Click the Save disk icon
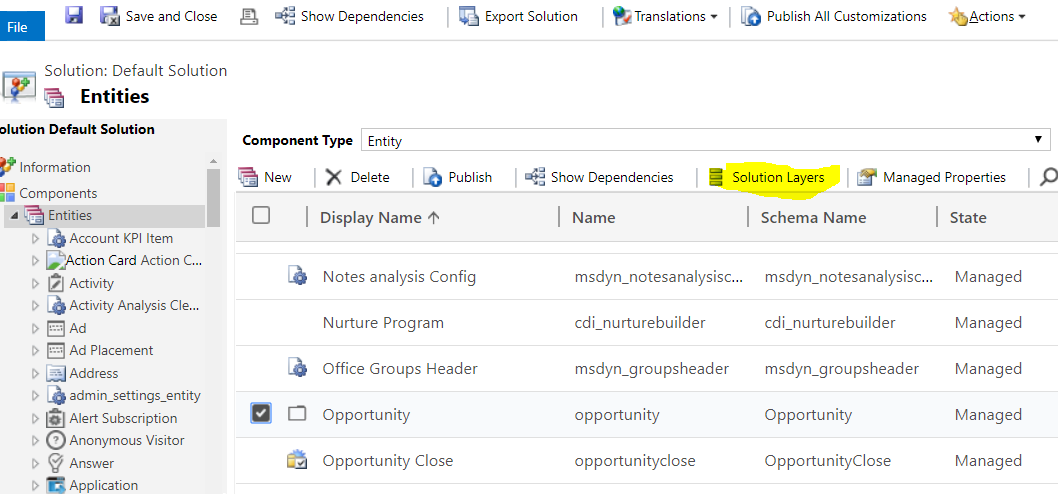 pos(73,16)
